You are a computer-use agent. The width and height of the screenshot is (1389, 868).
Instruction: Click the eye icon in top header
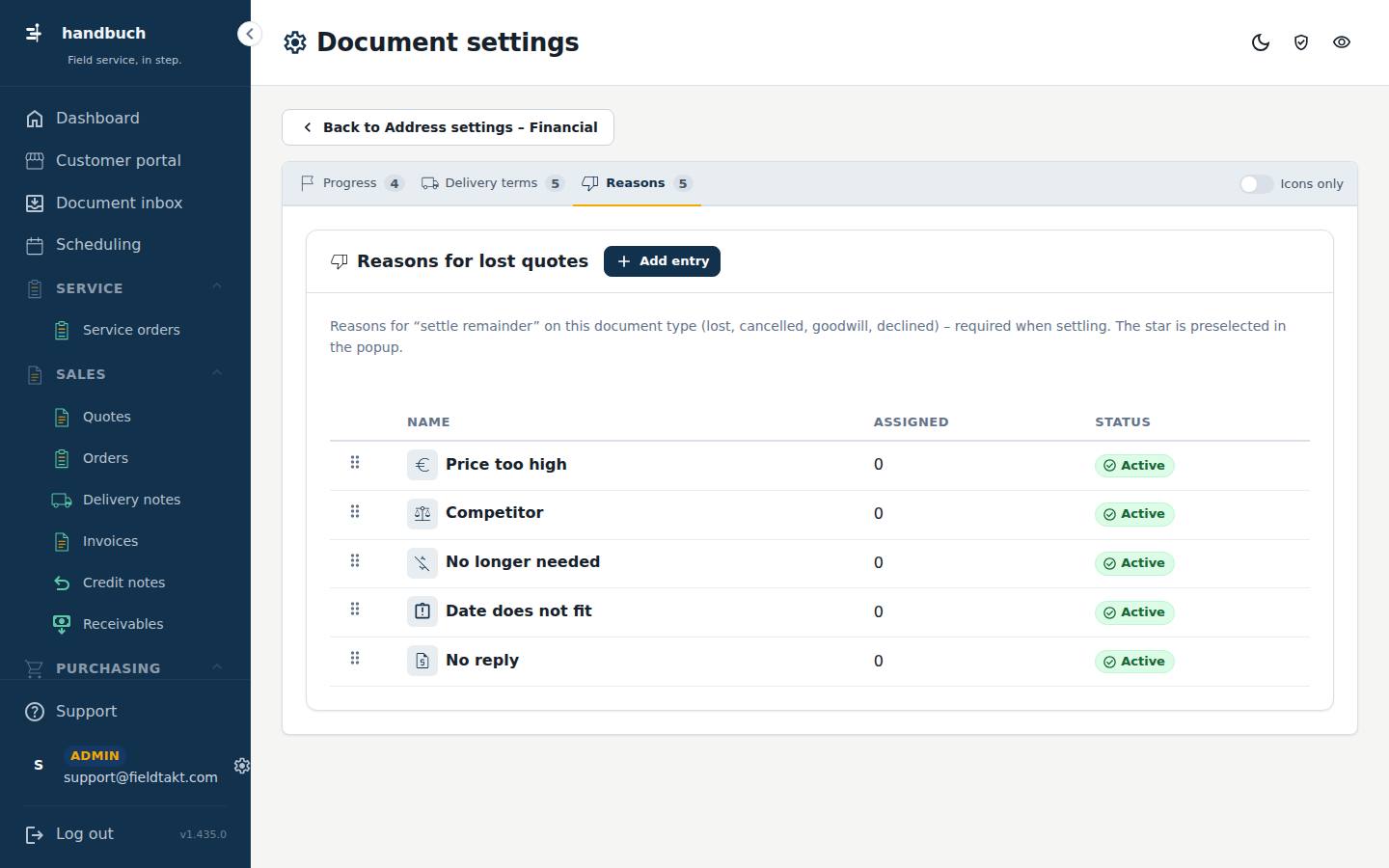(1342, 42)
